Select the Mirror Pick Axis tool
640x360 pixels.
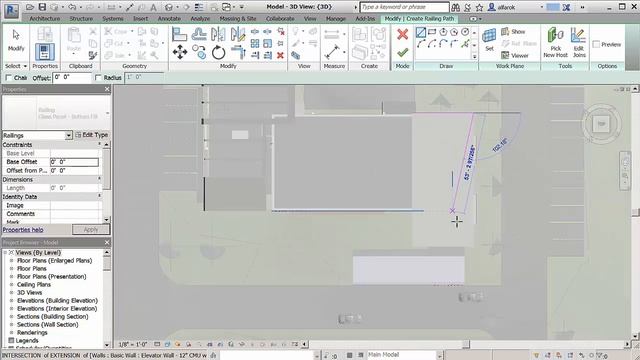218,34
